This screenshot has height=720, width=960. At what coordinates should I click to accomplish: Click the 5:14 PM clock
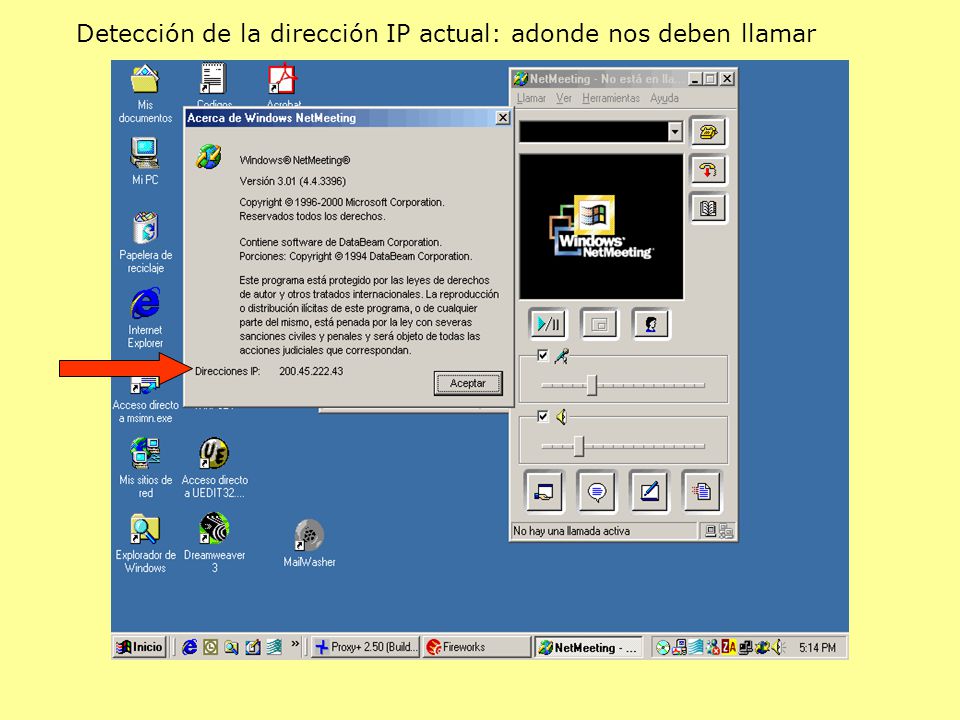pos(817,647)
